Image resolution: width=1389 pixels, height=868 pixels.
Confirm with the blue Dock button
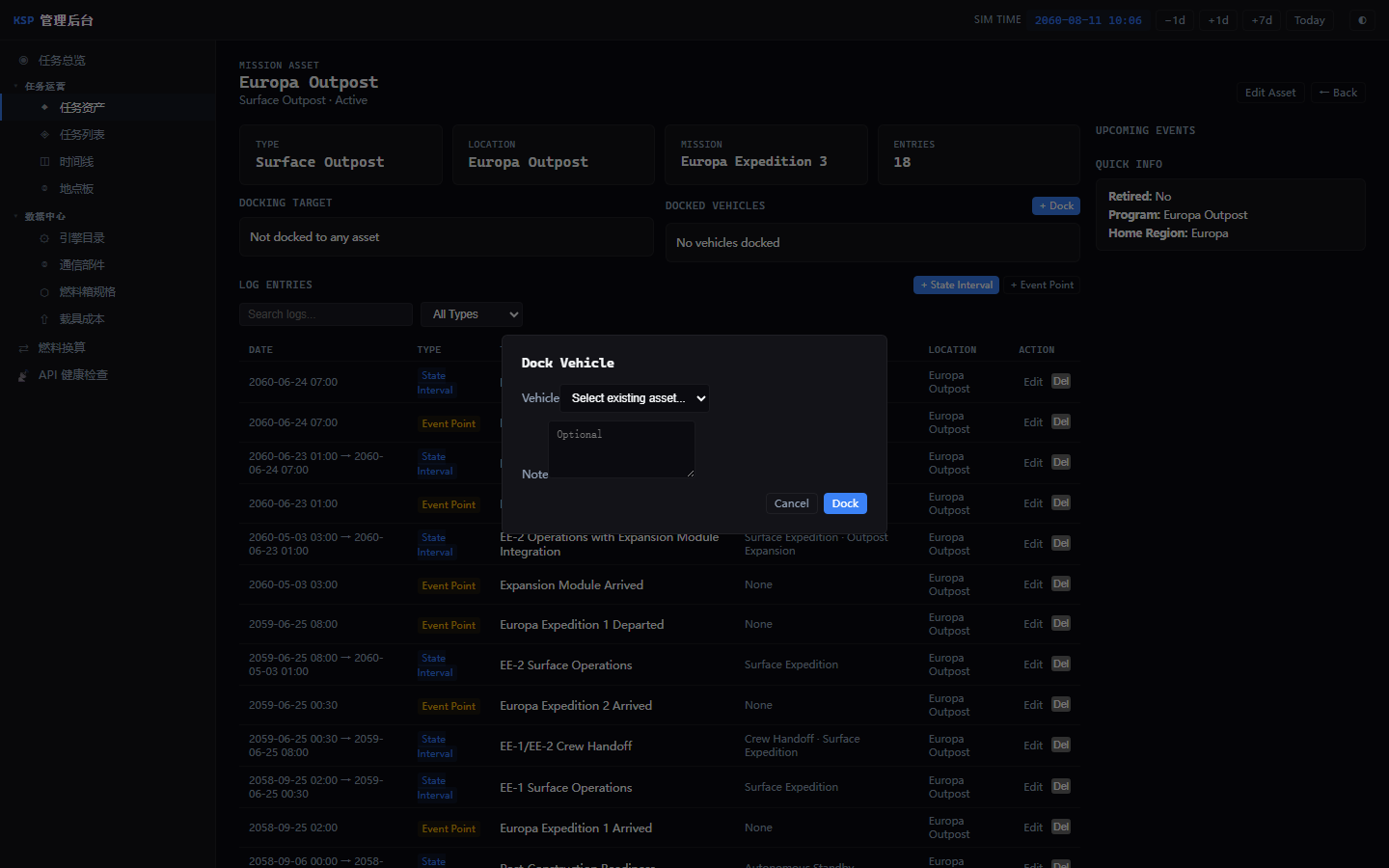[x=845, y=503]
